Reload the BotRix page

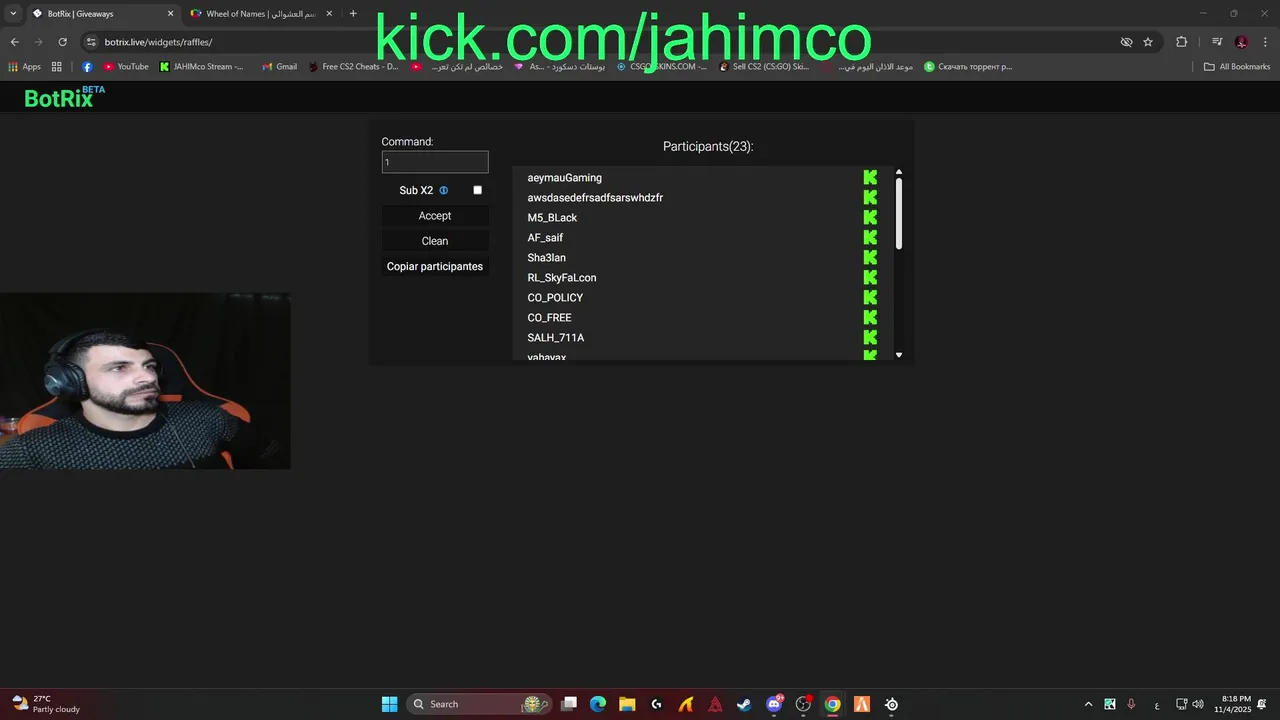[x=62, y=42]
